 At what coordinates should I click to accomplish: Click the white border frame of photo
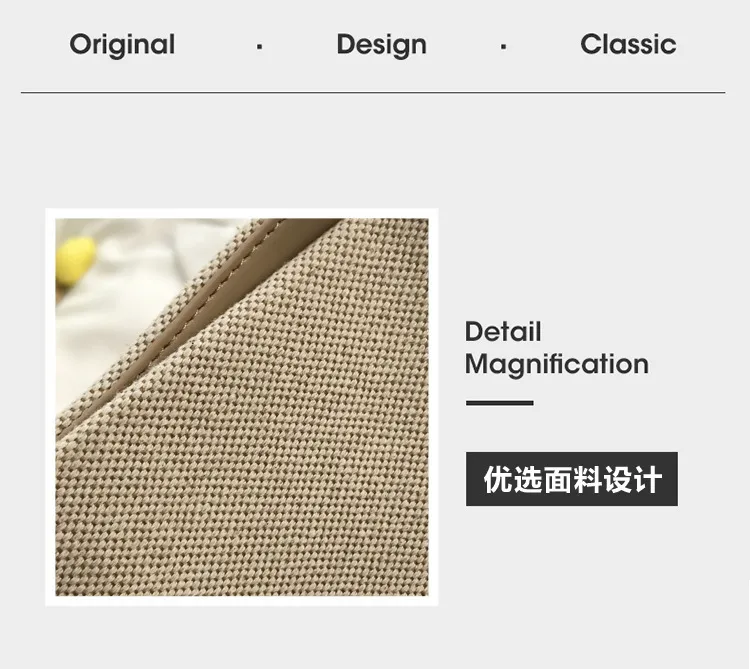(x=242, y=213)
